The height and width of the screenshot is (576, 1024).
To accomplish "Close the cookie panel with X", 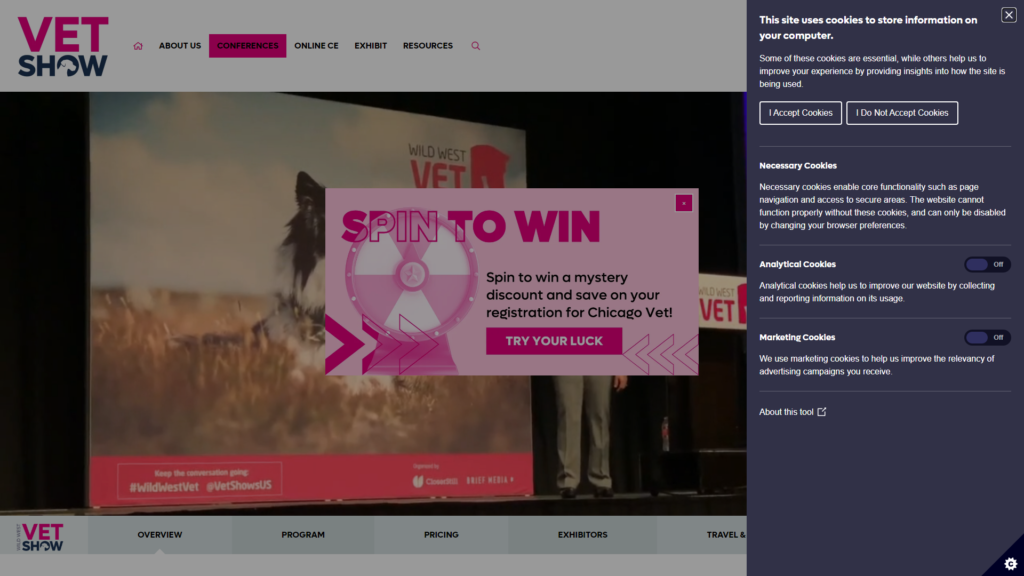I will click(x=1008, y=15).
